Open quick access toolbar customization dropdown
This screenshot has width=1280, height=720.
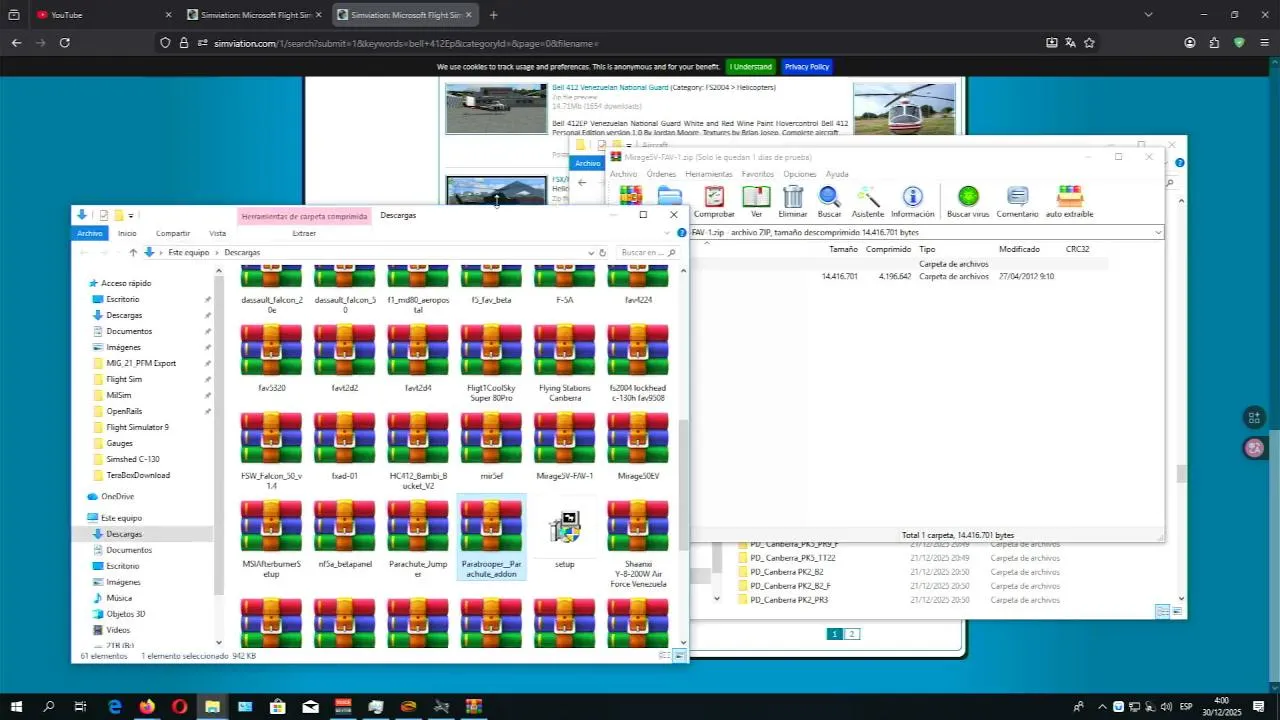tap(130, 215)
